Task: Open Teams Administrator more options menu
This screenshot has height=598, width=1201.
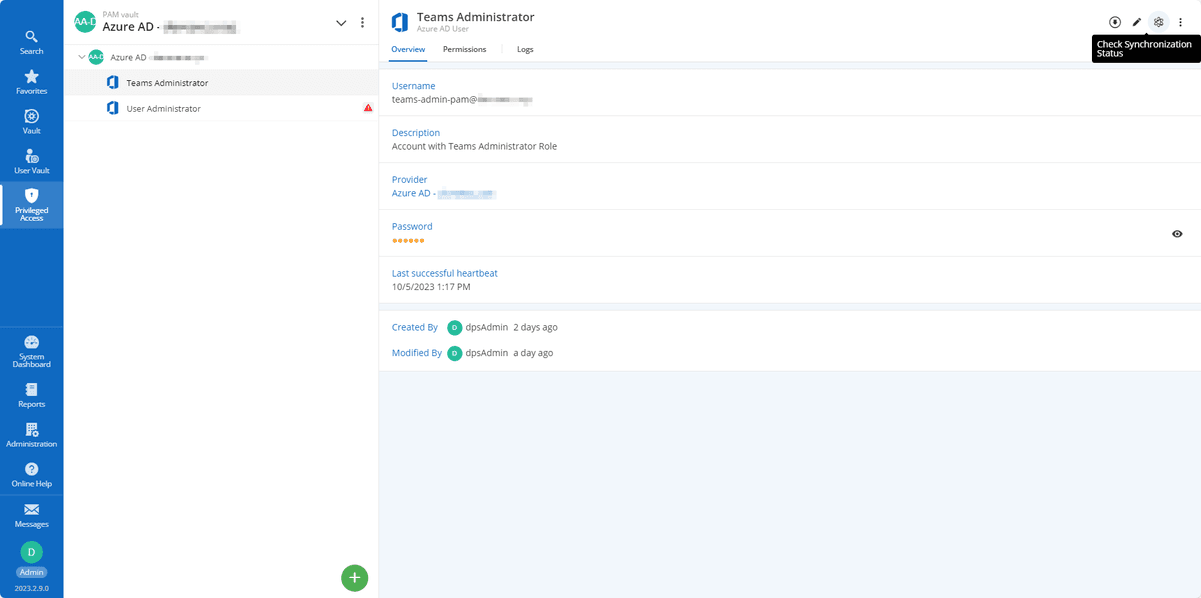Action: (1180, 22)
